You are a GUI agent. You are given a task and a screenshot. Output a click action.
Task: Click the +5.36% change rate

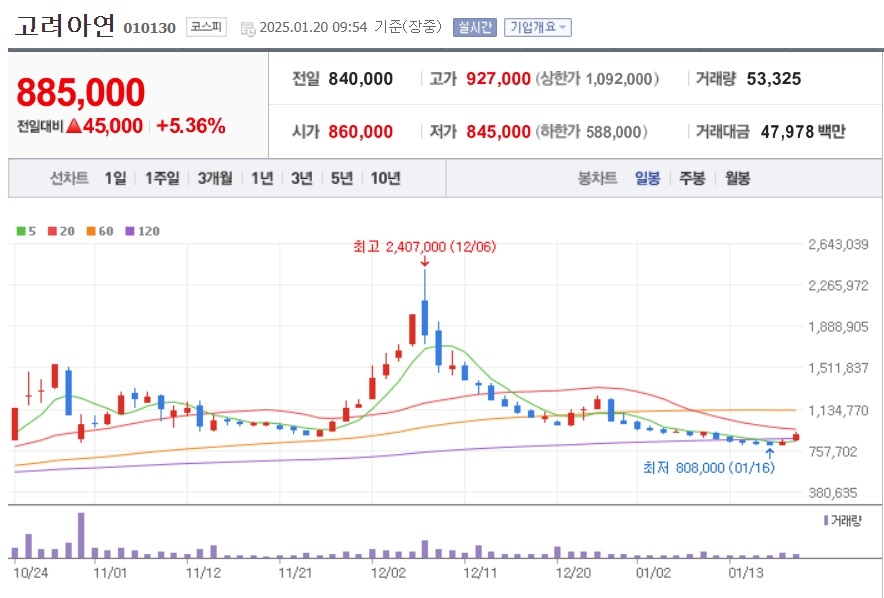pyautogui.click(x=191, y=126)
